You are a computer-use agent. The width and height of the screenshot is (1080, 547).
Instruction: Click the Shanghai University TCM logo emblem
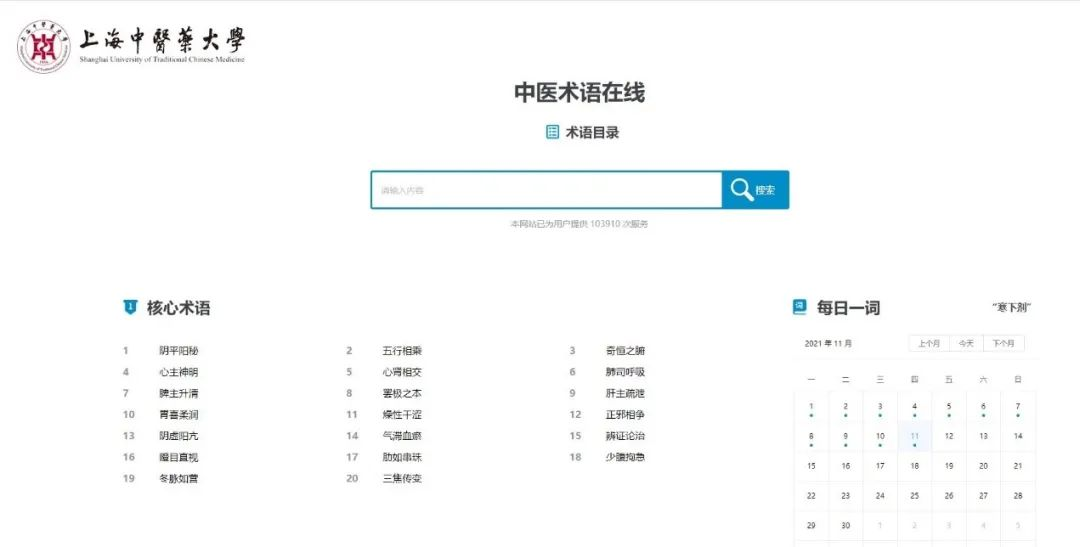[x=43, y=46]
